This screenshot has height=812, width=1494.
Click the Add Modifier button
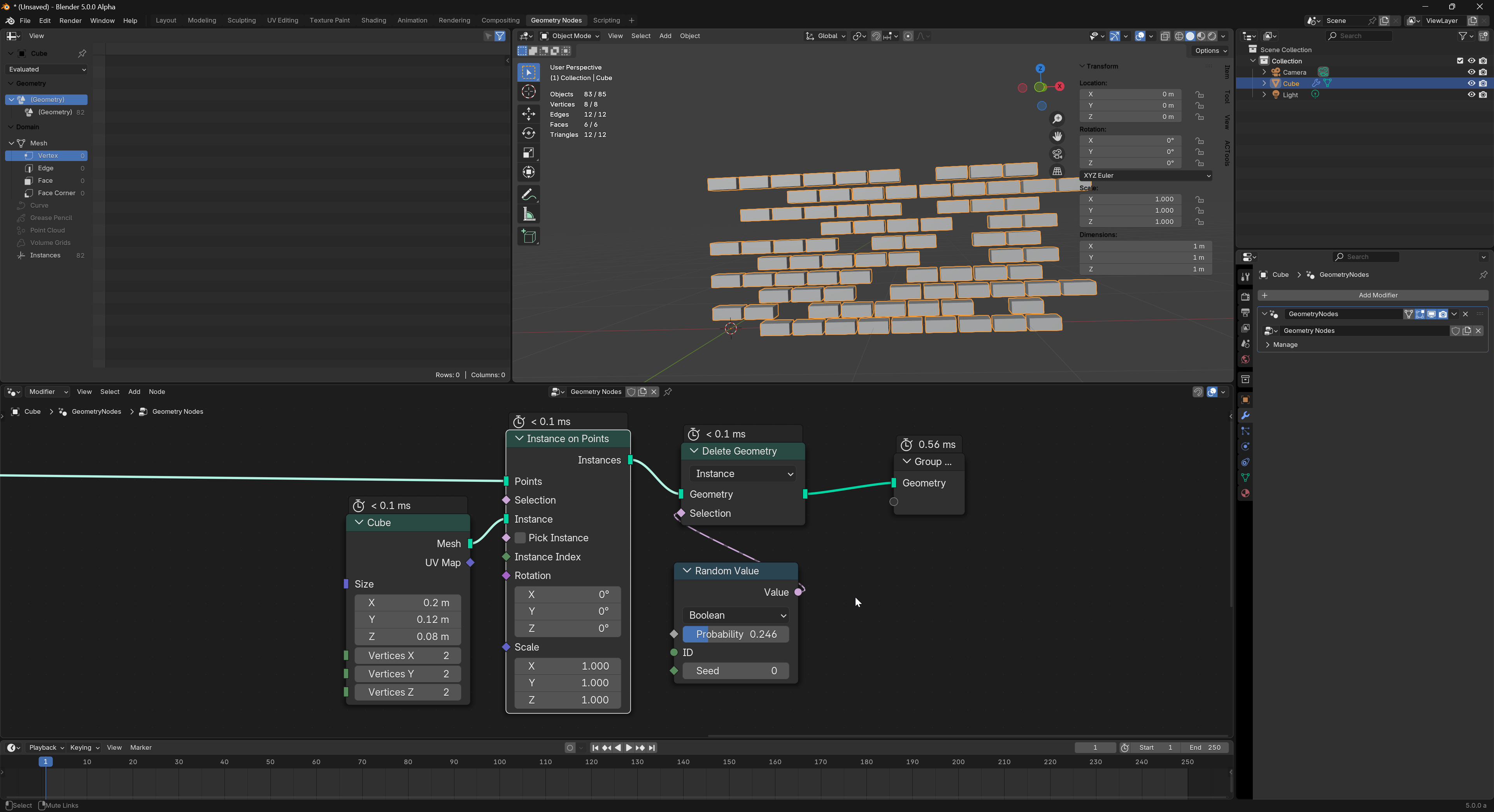coord(1372,296)
